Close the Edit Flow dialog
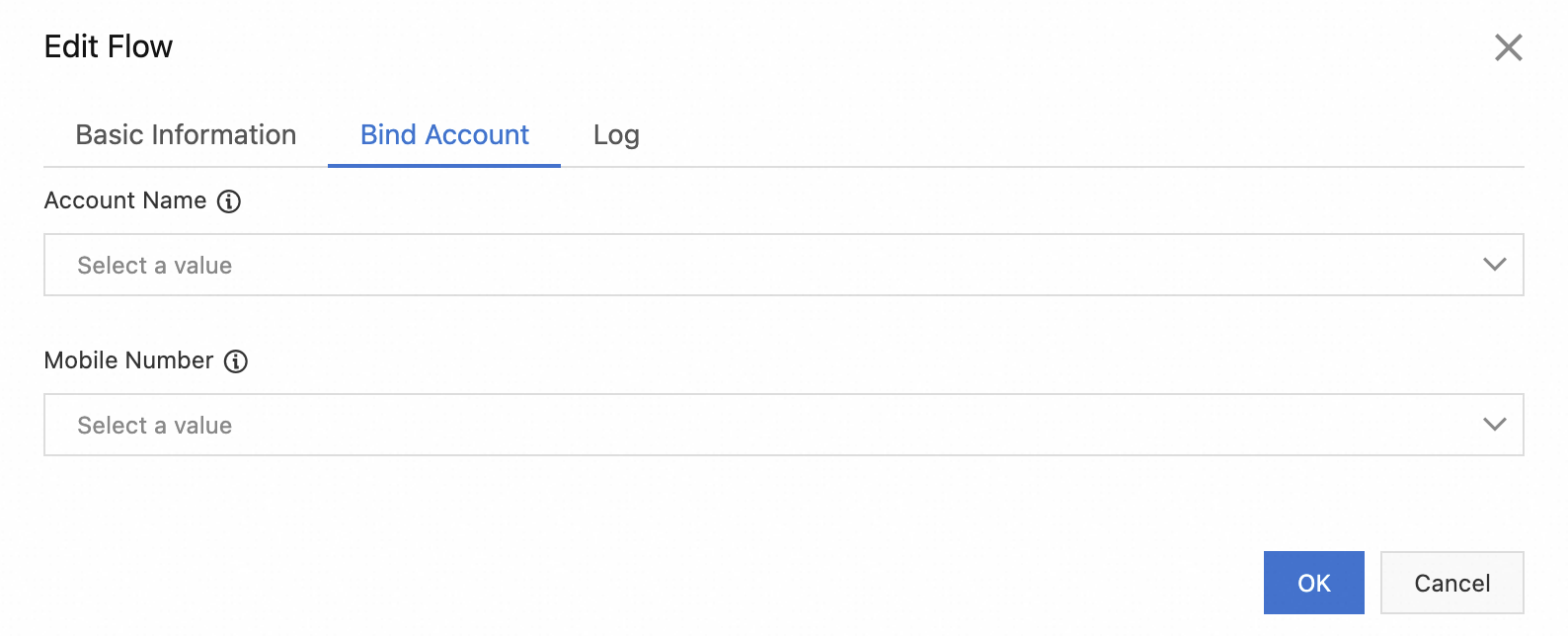 (x=1508, y=47)
